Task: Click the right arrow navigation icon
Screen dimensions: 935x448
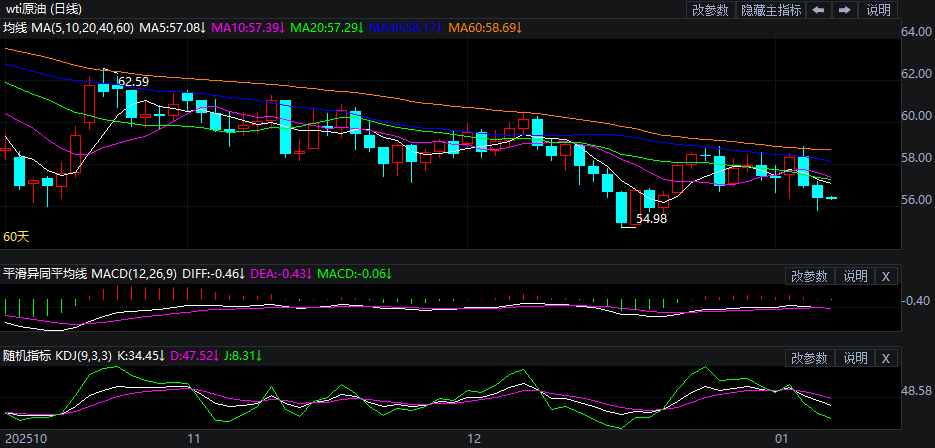Action: (x=845, y=10)
